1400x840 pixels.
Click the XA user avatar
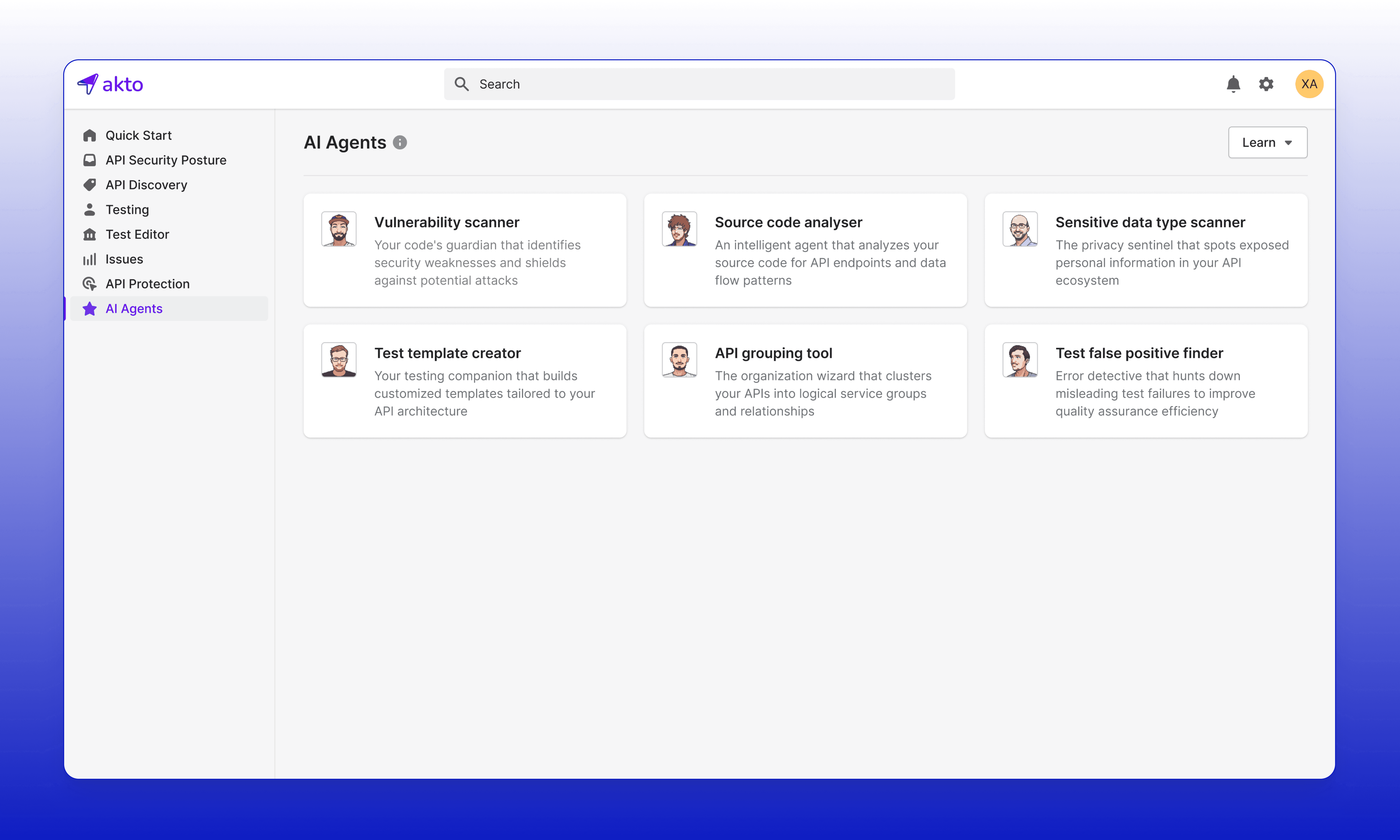1309,84
